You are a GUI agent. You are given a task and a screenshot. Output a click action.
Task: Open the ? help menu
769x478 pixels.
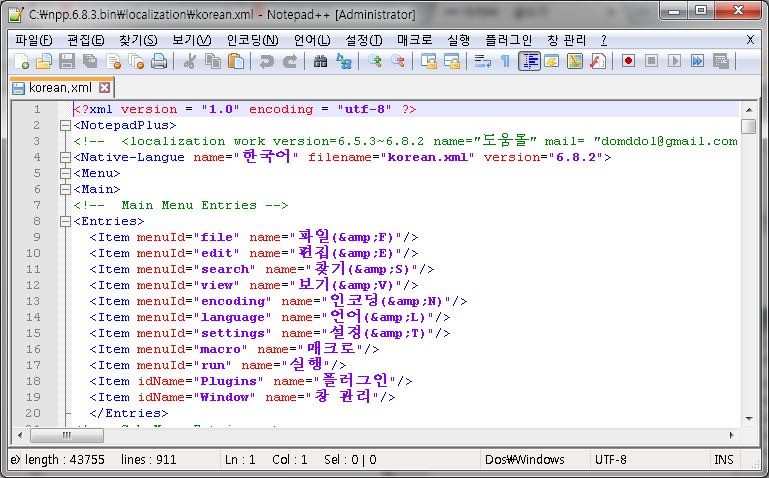(x=604, y=40)
